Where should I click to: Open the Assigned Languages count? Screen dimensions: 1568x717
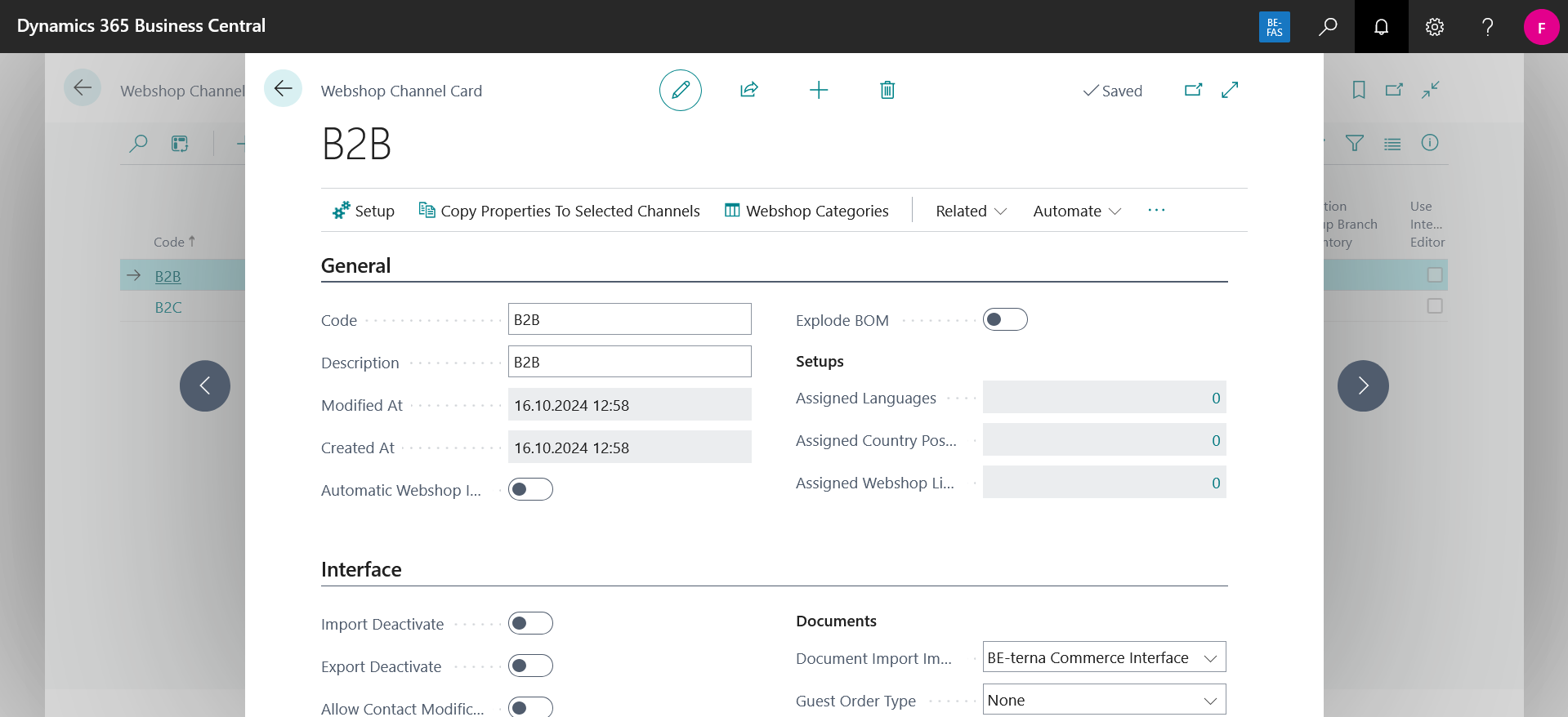[x=1104, y=398]
